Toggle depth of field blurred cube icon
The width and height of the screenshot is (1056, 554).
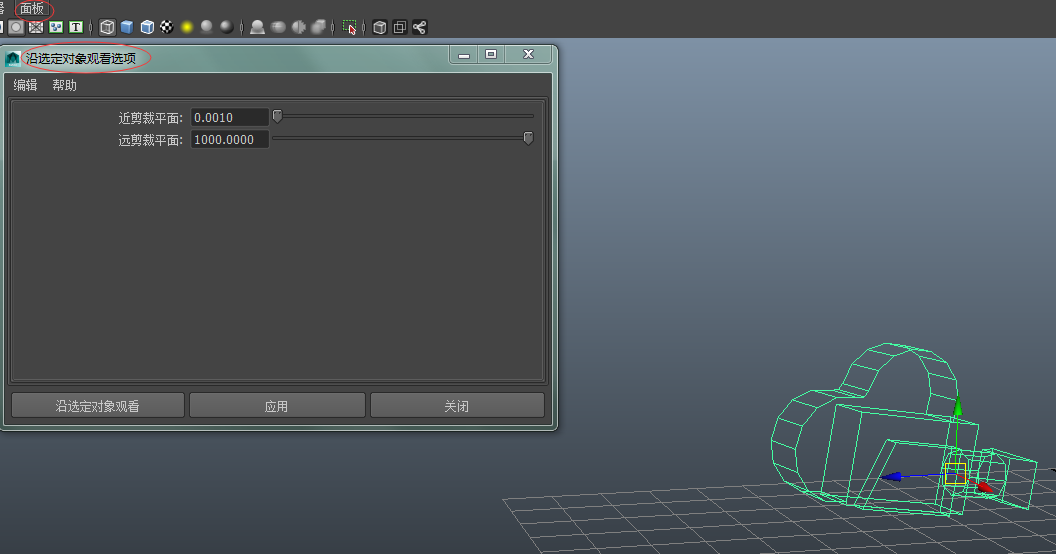319,27
